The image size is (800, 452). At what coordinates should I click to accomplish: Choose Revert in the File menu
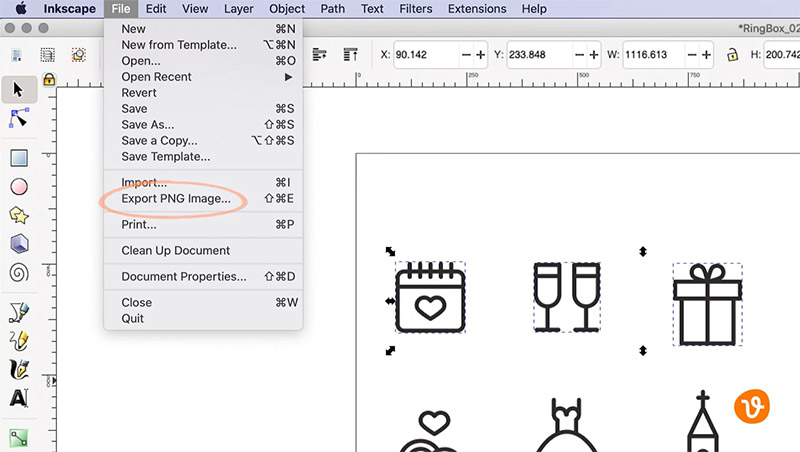click(x=203, y=93)
